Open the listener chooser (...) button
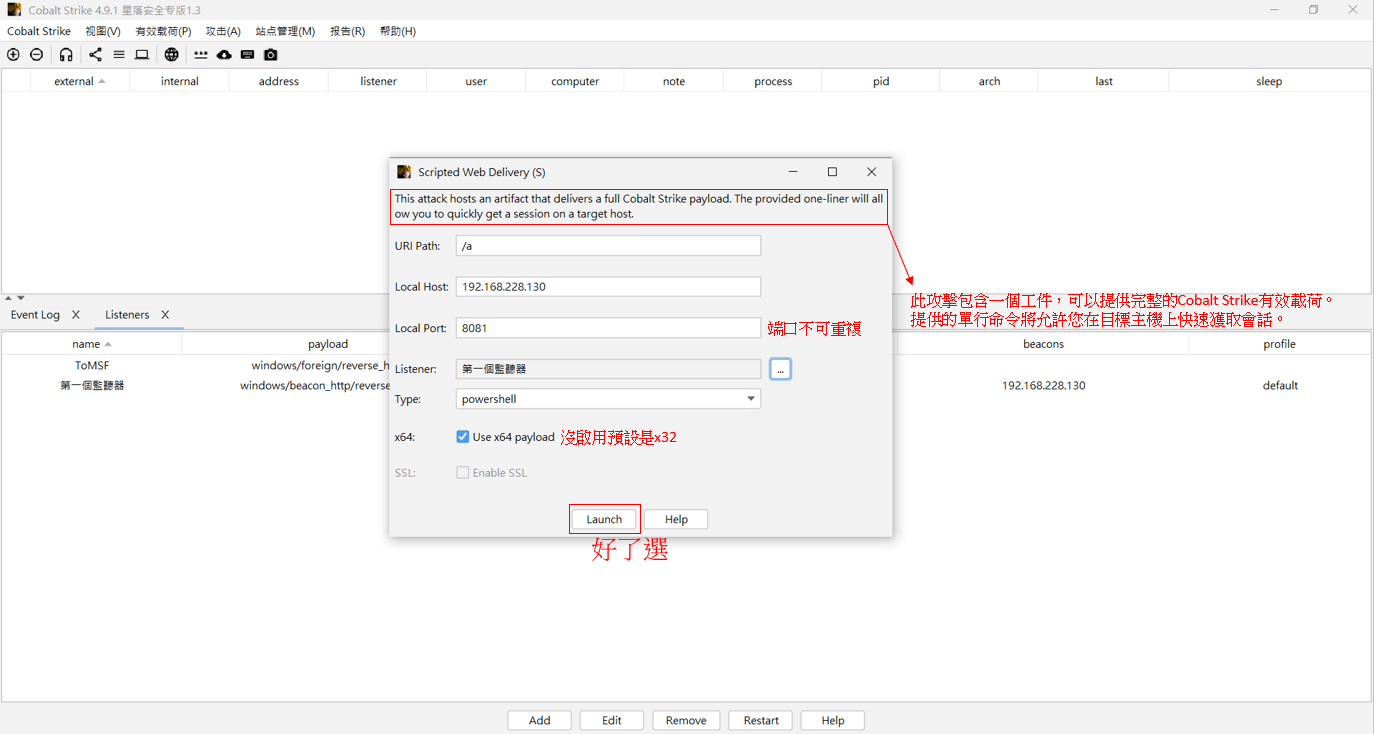This screenshot has height=734, width=1374. coord(781,369)
